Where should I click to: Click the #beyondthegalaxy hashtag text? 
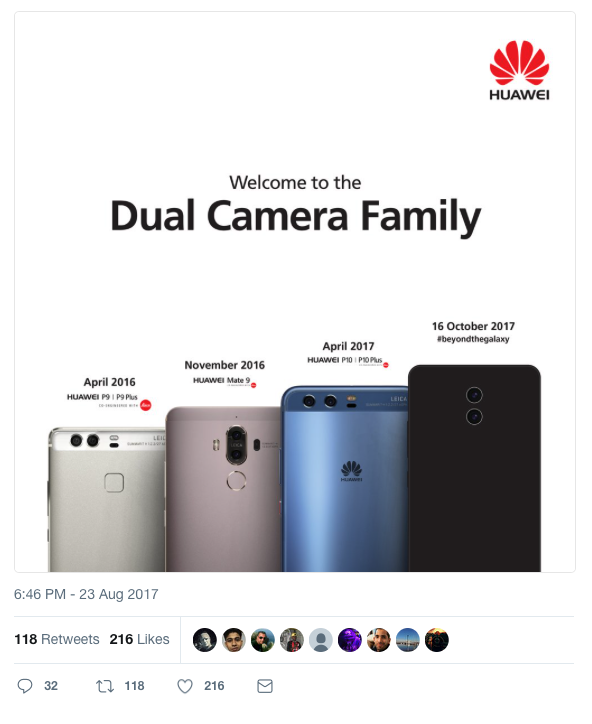[473, 339]
